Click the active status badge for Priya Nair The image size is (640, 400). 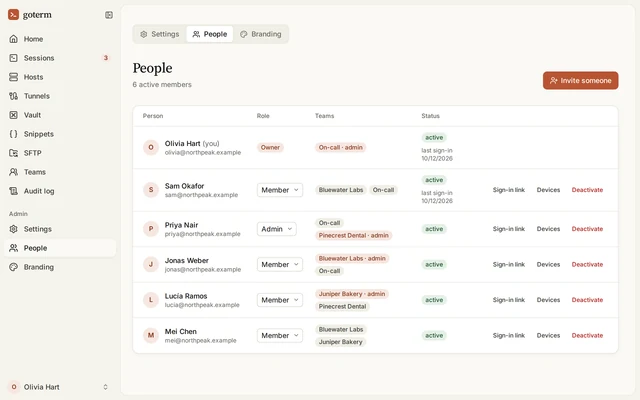coord(434,229)
